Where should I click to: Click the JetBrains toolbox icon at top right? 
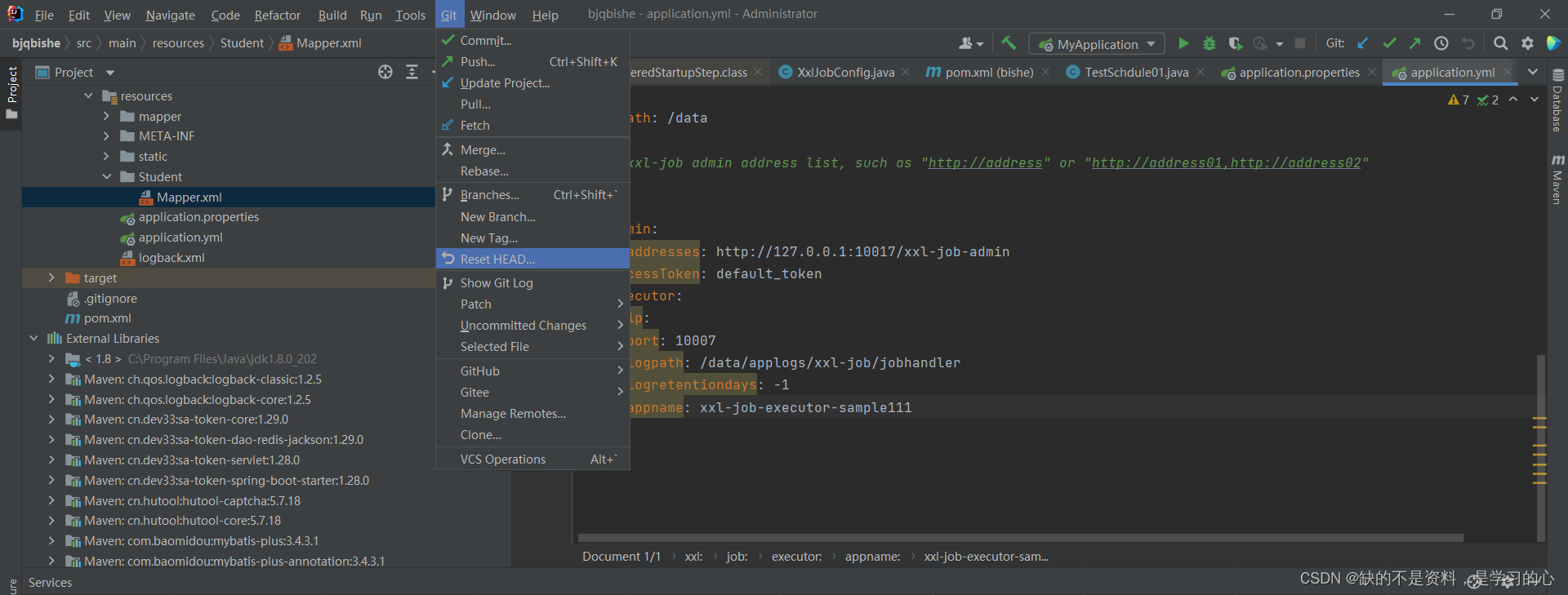click(1554, 43)
